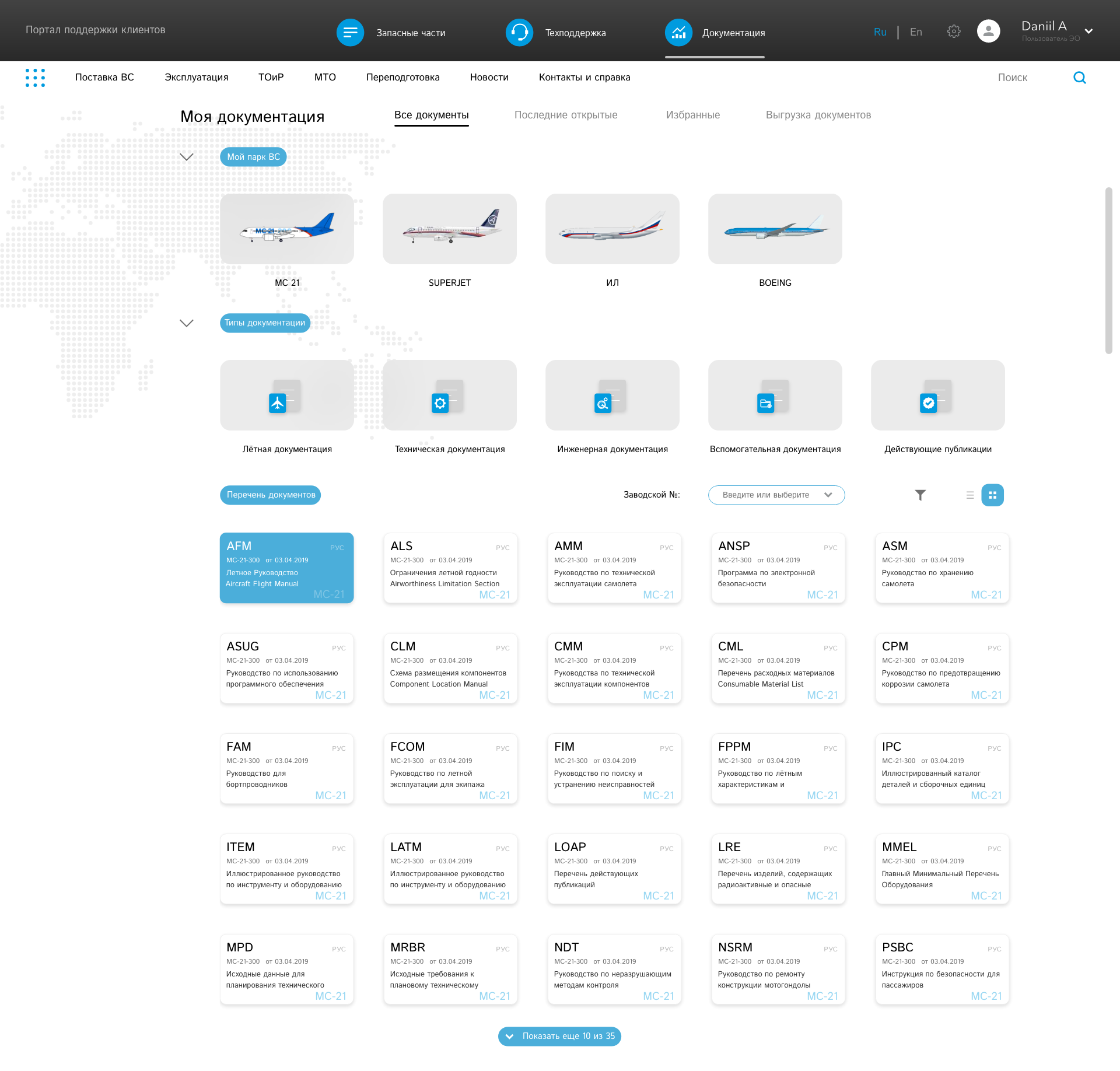
Task: Switch to Последние открытые tab
Action: tap(566, 115)
